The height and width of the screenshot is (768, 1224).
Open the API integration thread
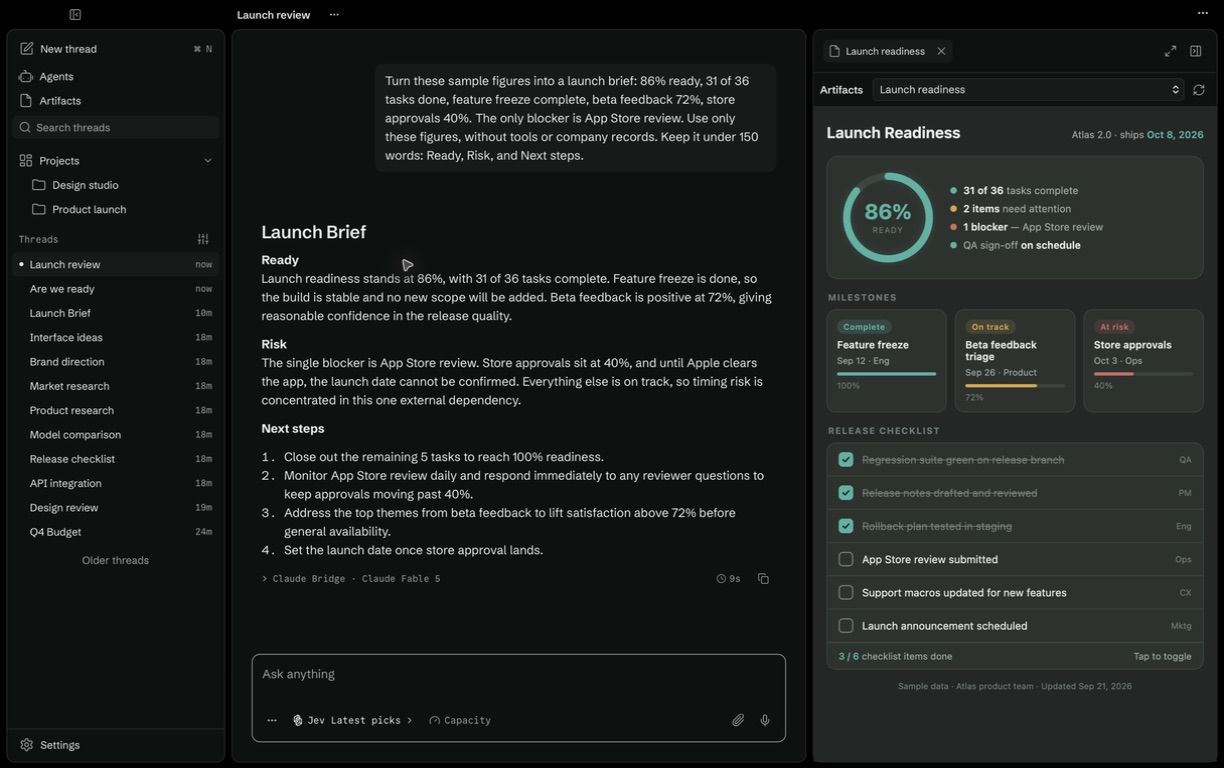115,483
